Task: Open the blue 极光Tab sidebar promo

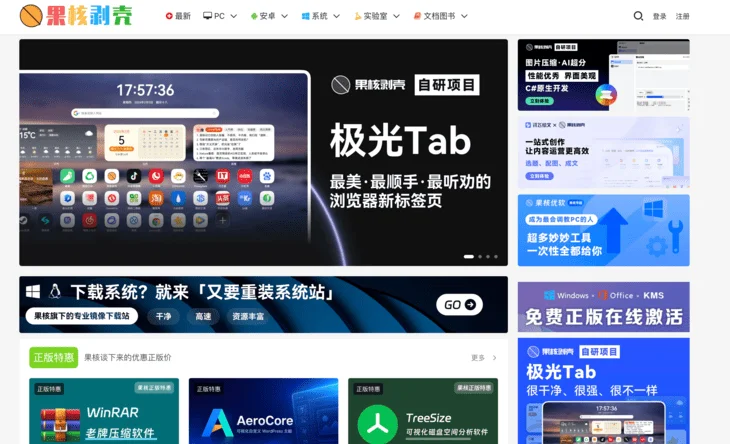Action: tap(603, 391)
